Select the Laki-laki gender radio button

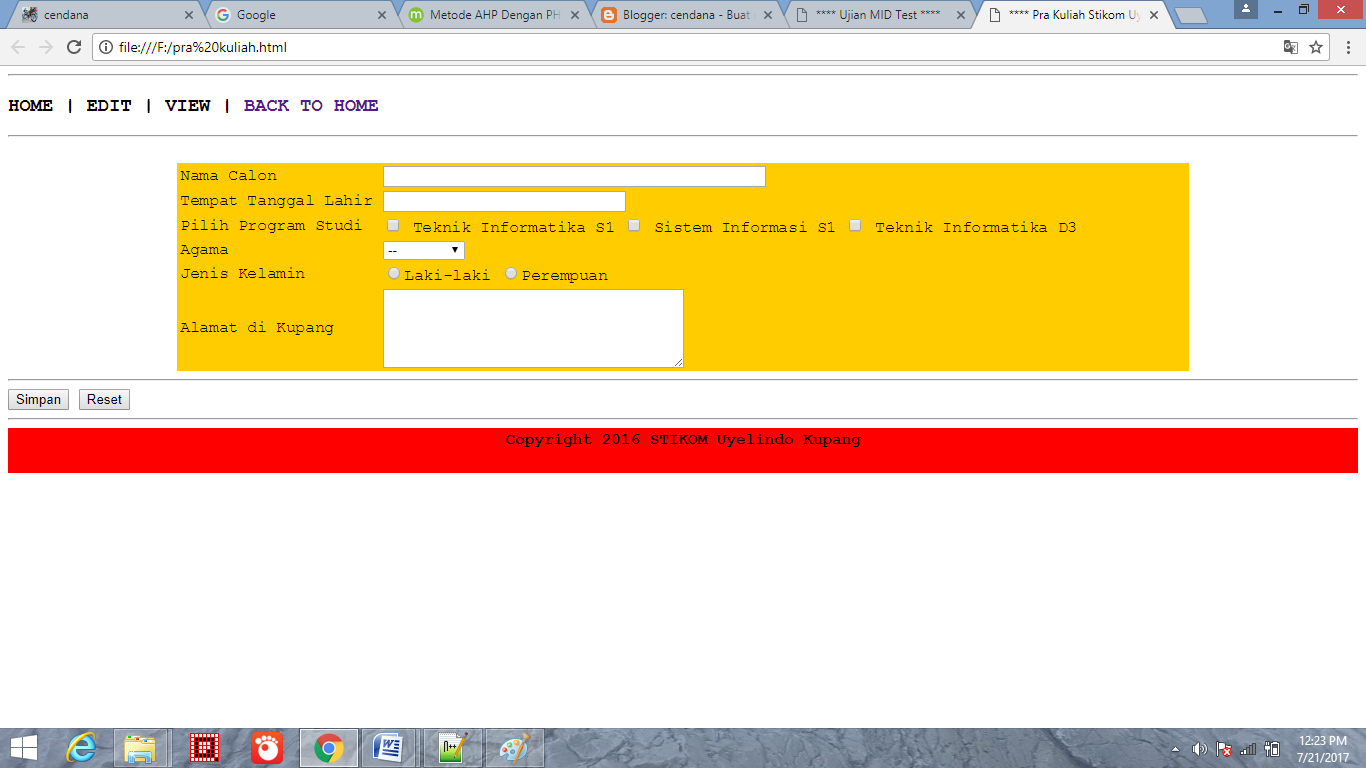(393, 272)
